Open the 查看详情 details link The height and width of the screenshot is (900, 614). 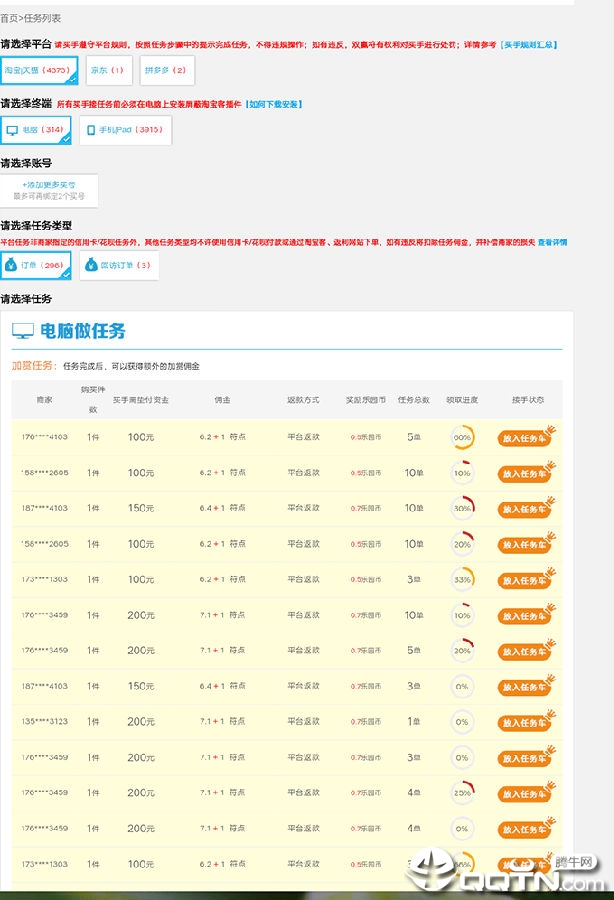[x=552, y=242]
